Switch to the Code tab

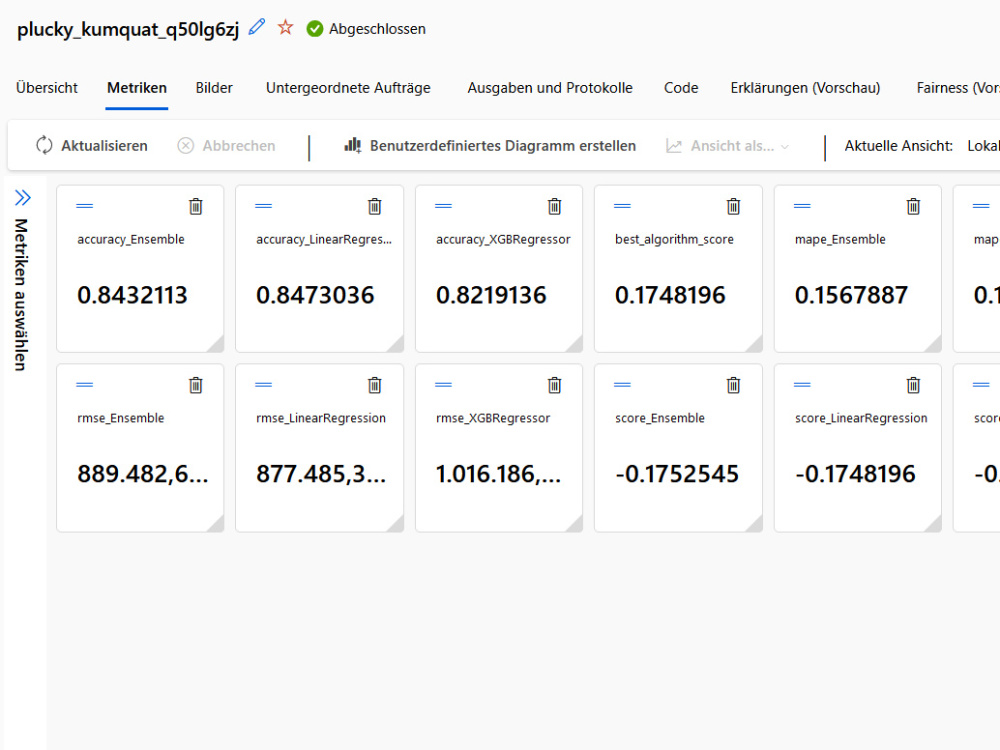coord(681,88)
